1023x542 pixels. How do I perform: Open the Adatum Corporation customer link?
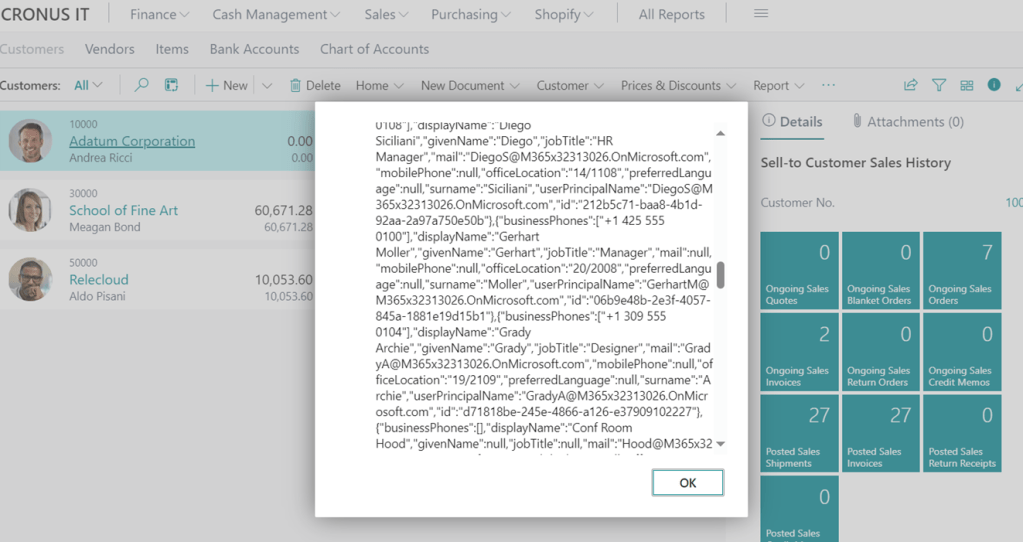coord(132,142)
